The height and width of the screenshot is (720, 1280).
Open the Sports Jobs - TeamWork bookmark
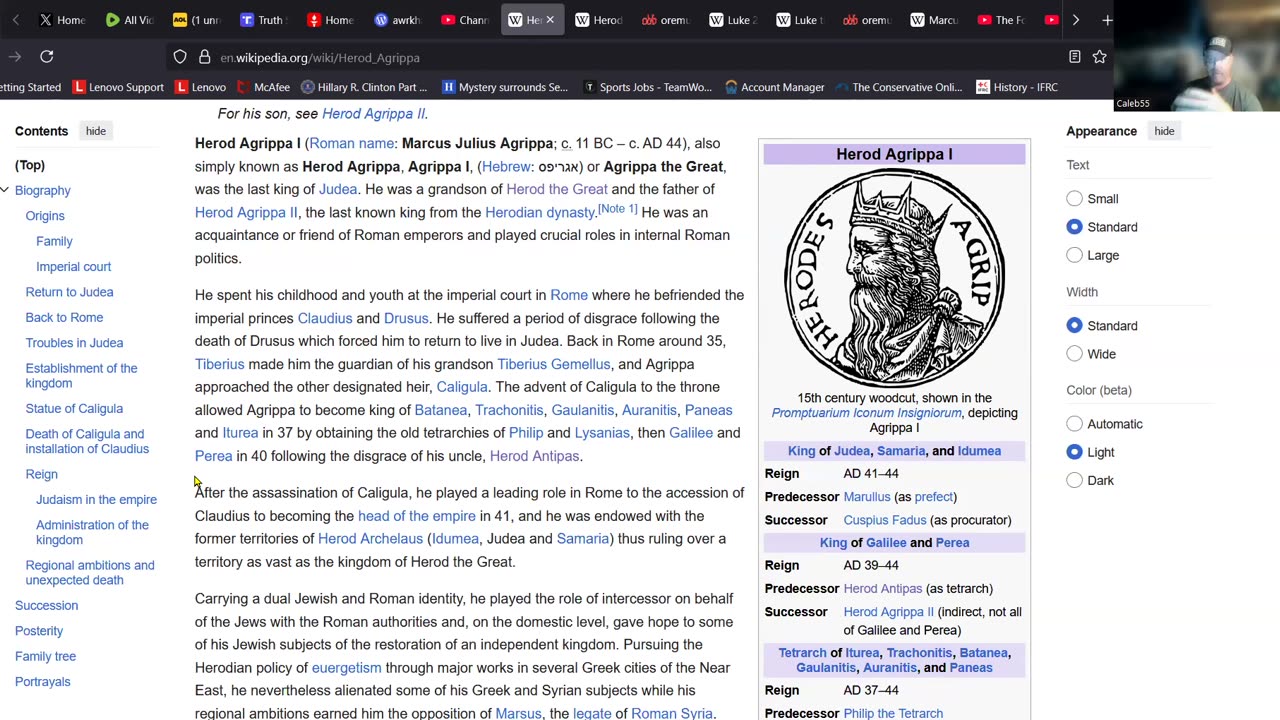tap(647, 87)
